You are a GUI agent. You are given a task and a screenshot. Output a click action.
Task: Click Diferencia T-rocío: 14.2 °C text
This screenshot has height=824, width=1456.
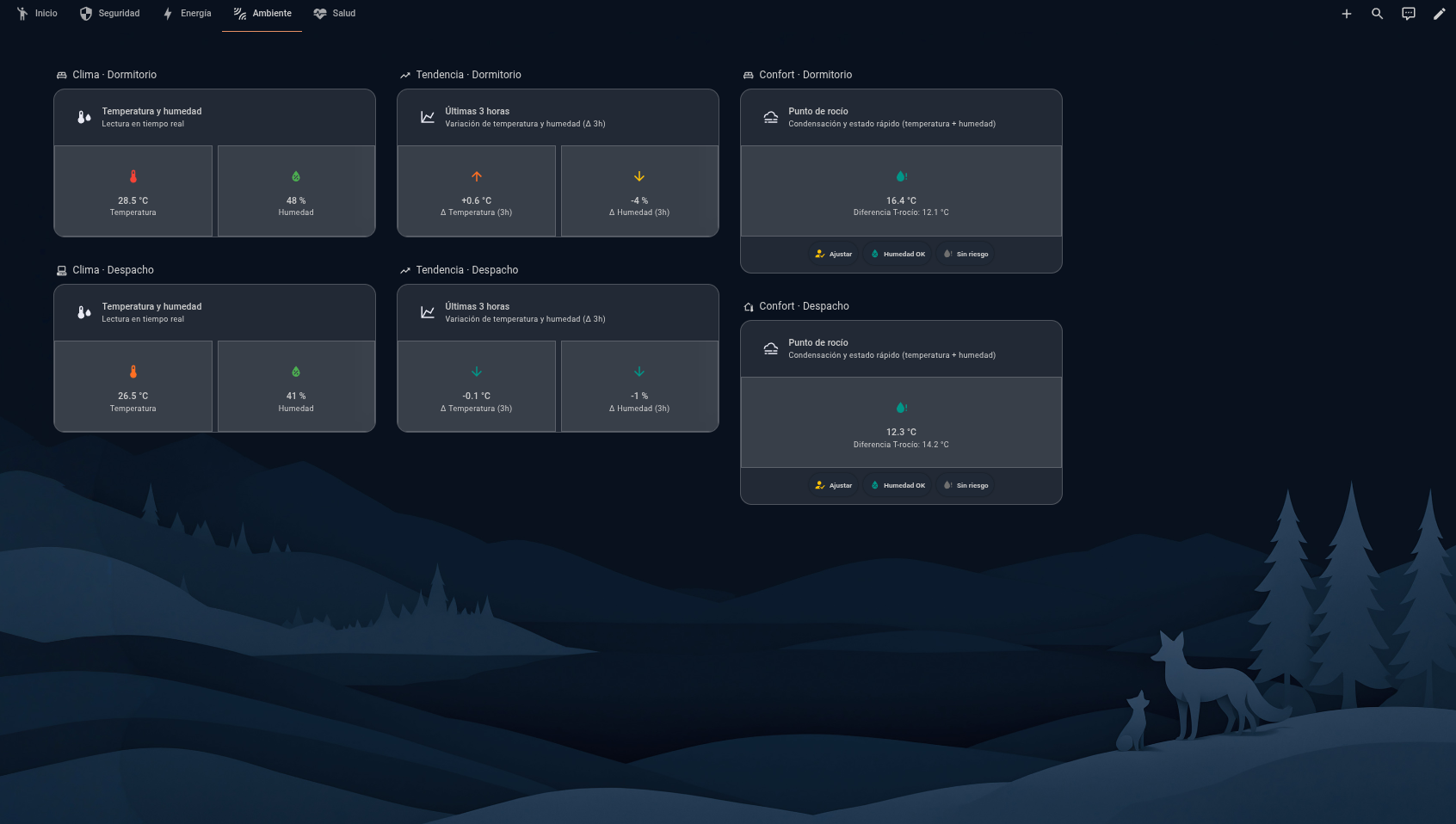(901, 445)
